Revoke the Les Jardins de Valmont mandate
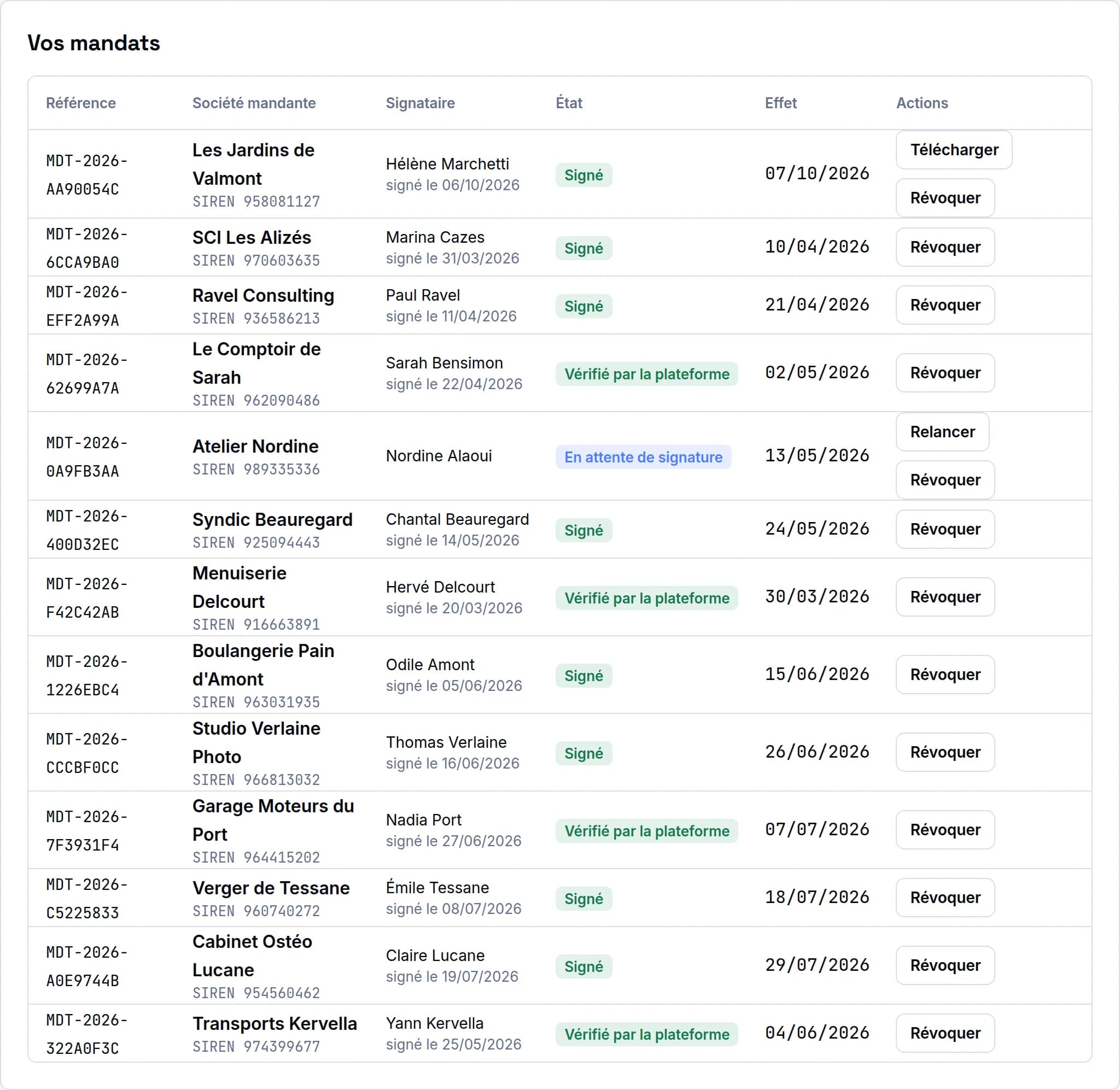The height and width of the screenshot is (1090, 1120). pos(946,198)
